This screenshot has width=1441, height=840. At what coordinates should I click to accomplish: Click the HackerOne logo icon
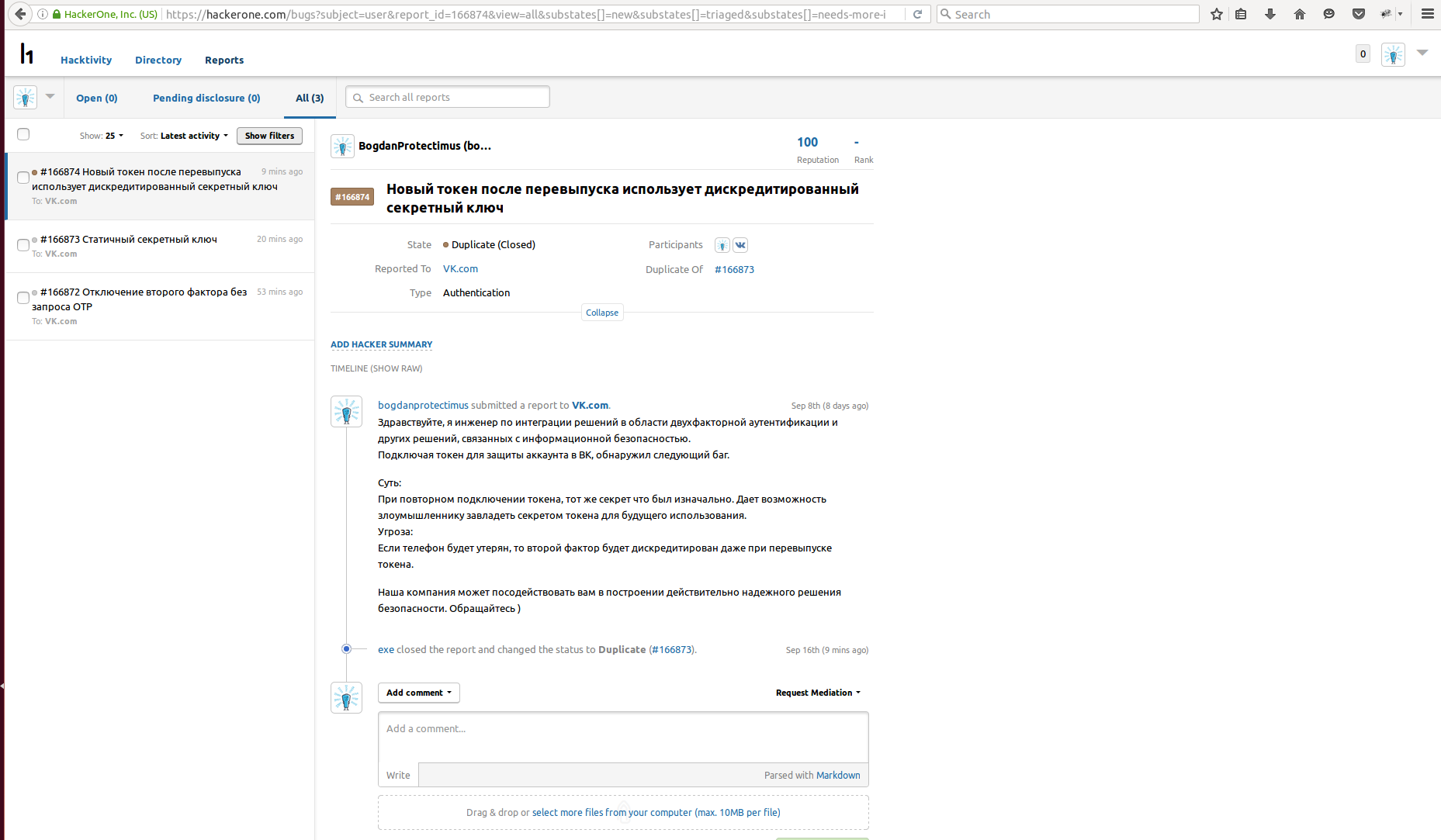[26, 53]
